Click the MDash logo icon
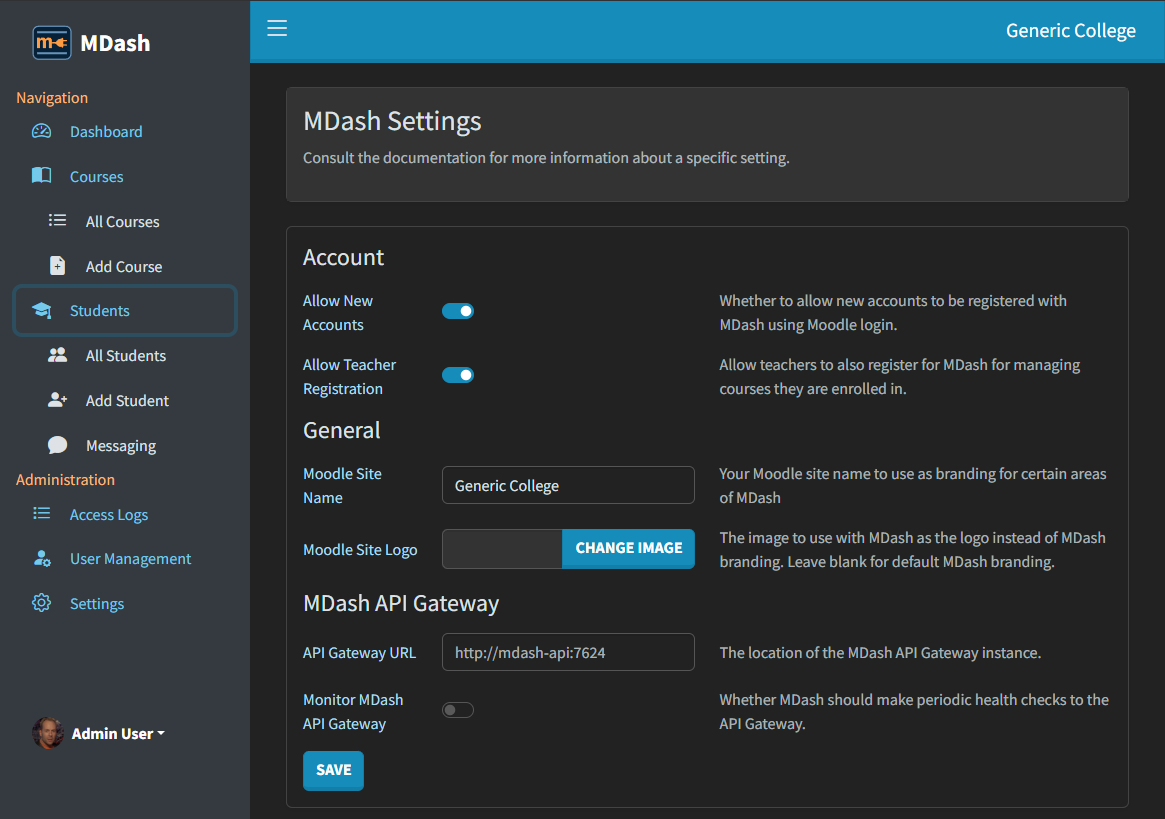1165x819 pixels. [x=52, y=43]
